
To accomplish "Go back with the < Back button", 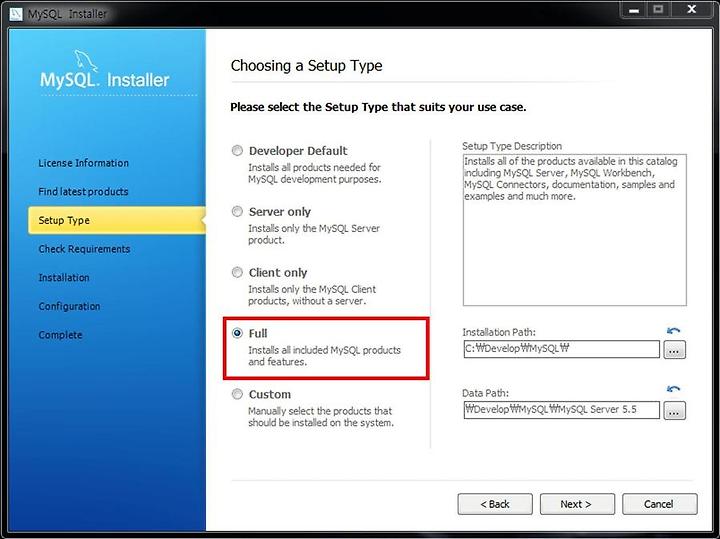I will point(495,504).
